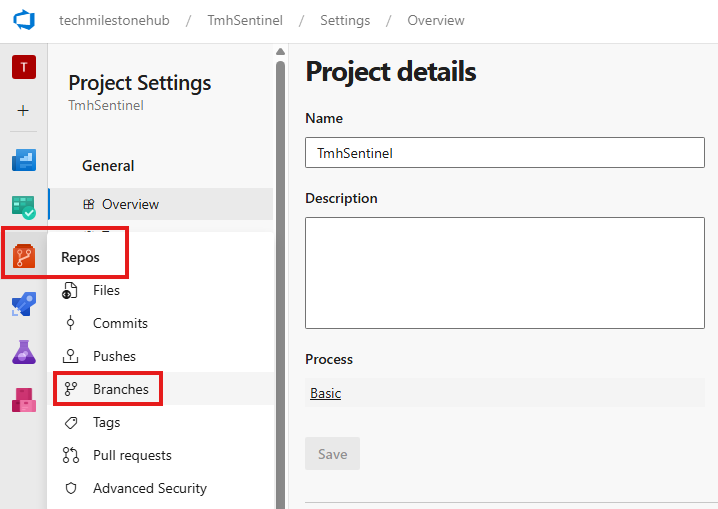
Task: Open Commits in the Repos flyout
Action: pyautogui.click(x=161, y=323)
